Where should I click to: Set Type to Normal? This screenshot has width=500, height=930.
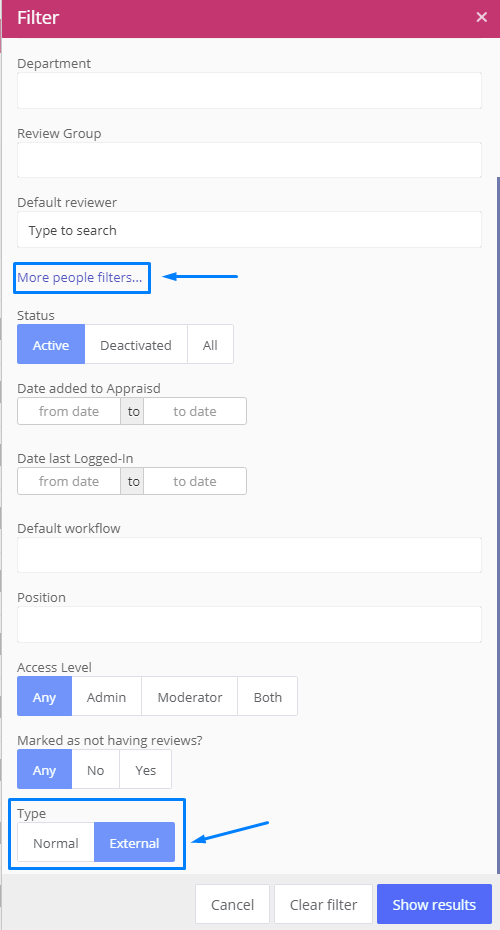(x=56, y=842)
